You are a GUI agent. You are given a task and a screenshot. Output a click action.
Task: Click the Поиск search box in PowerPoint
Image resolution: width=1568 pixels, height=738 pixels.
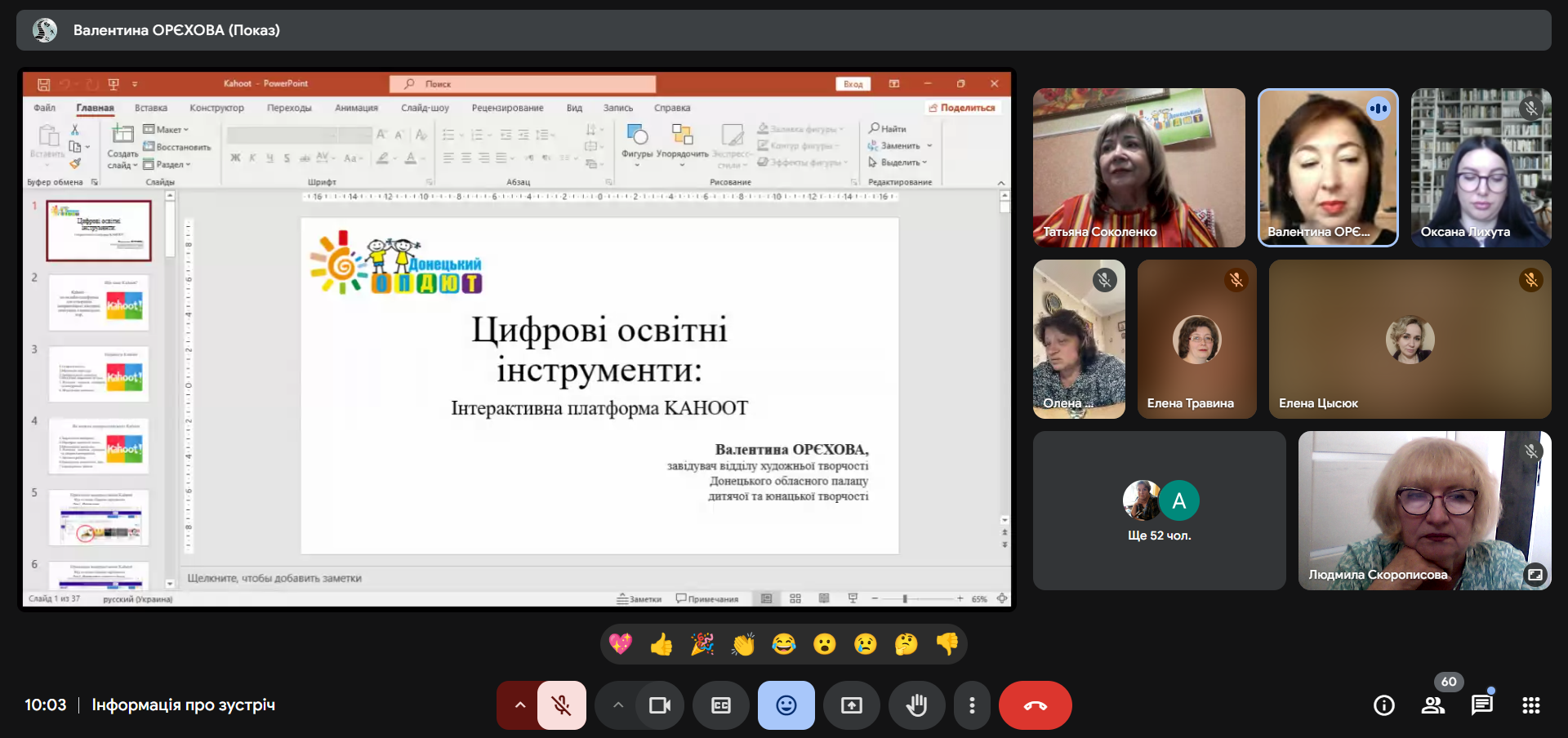(x=523, y=83)
